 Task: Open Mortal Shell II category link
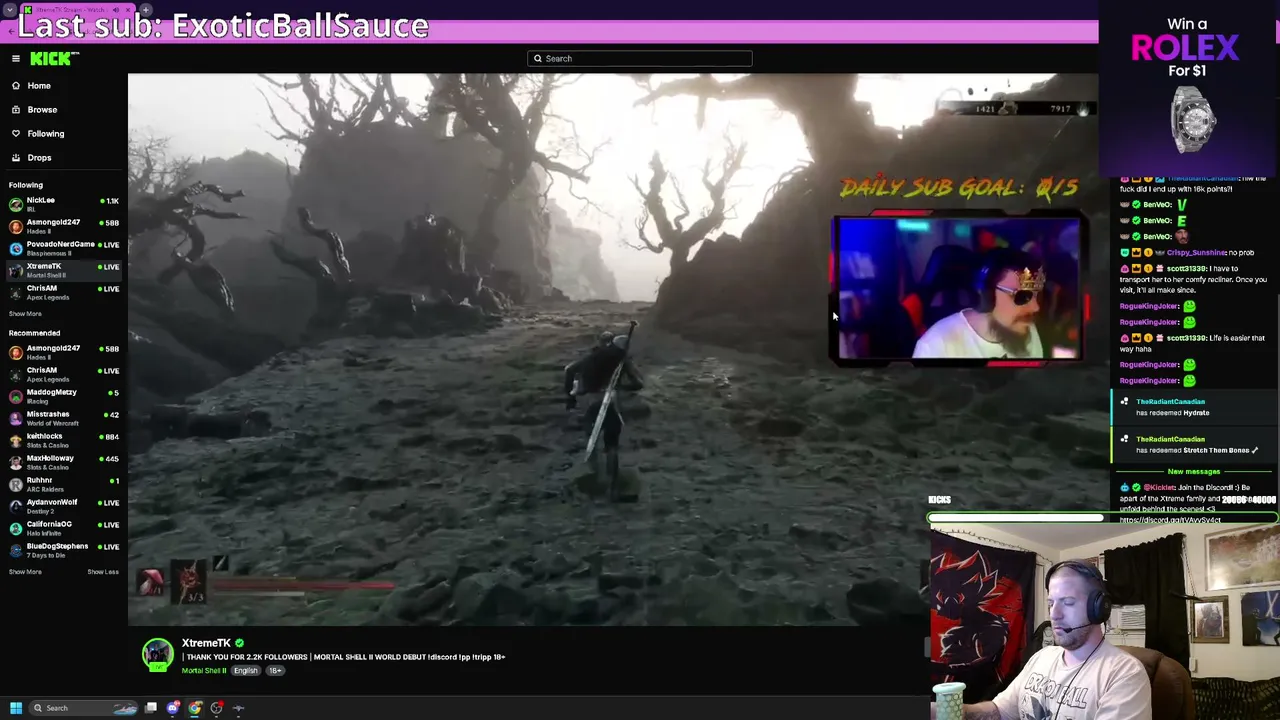click(204, 671)
